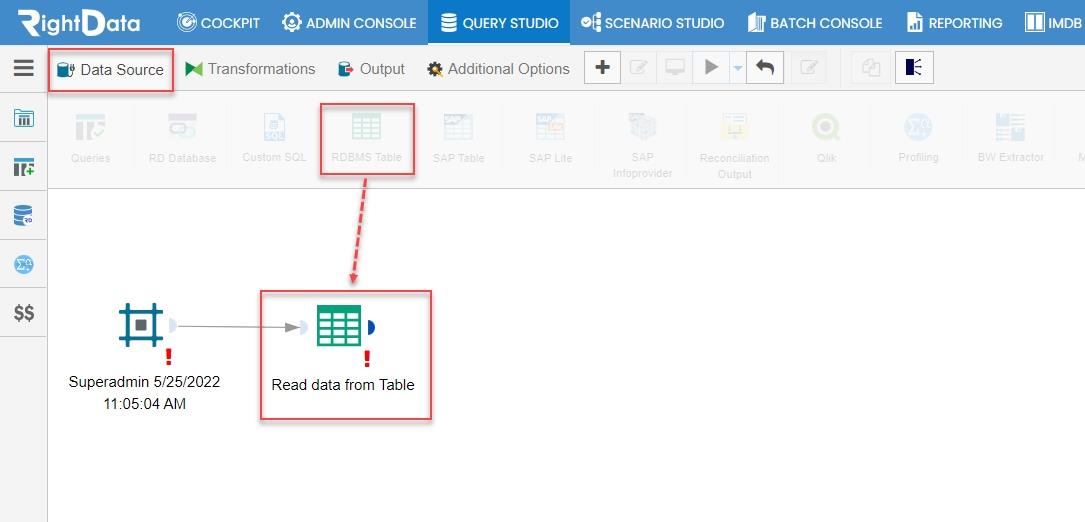Expand Additional Options
The image size is (1085, 522).
pos(498,69)
